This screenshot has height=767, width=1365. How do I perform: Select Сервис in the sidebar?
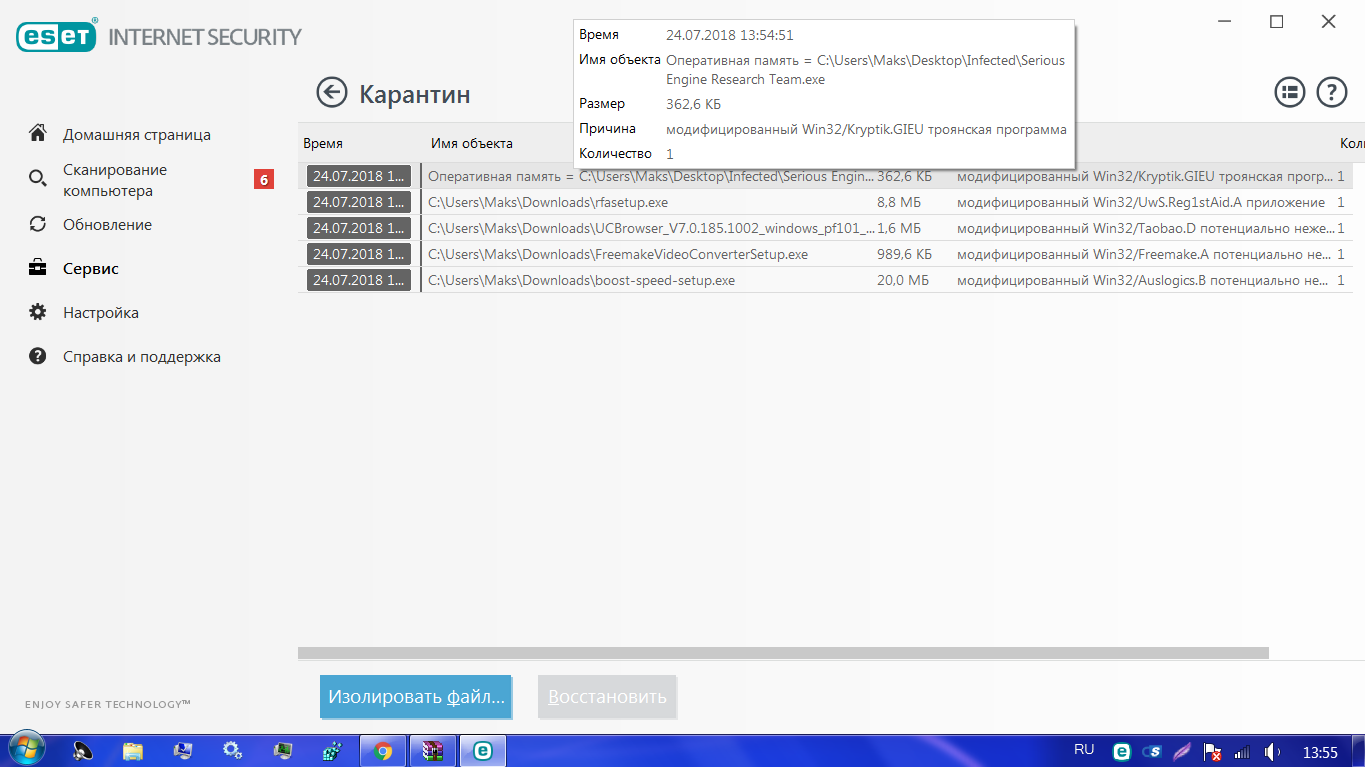tap(91, 268)
